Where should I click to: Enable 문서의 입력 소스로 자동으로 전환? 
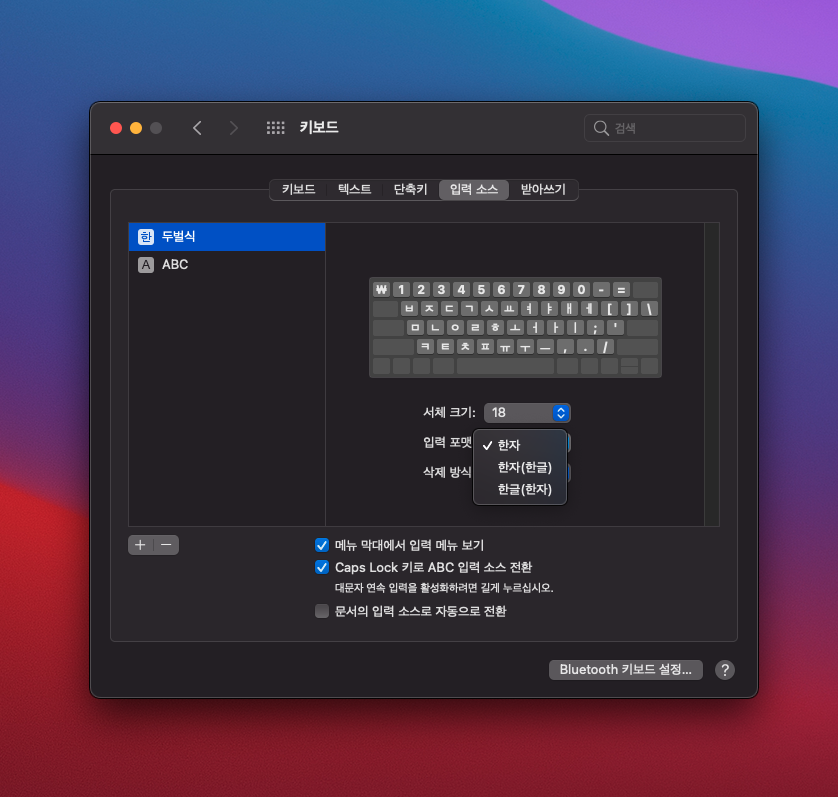tap(322, 611)
